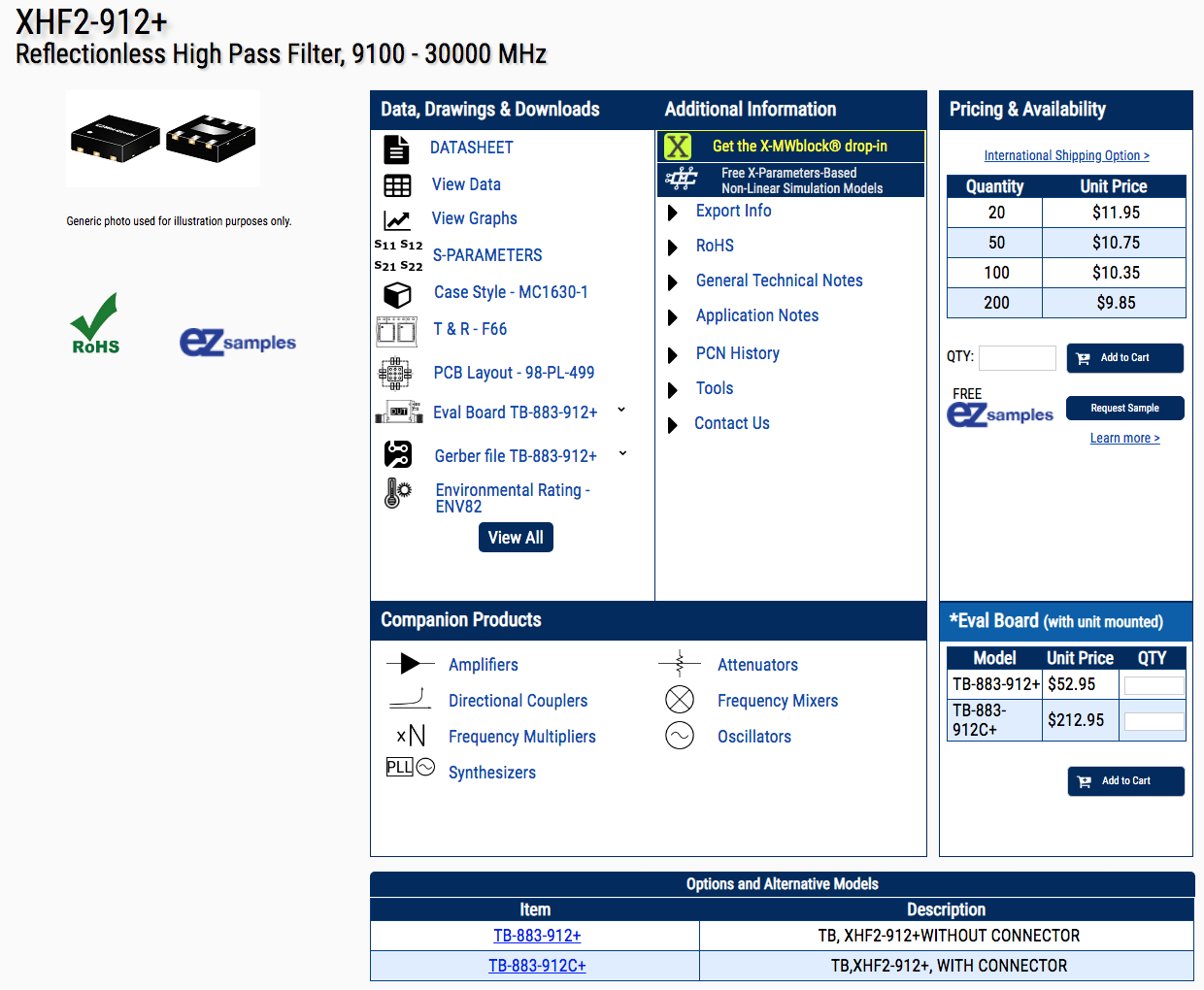Expand the RoHS section arrow

(x=672, y=247)
